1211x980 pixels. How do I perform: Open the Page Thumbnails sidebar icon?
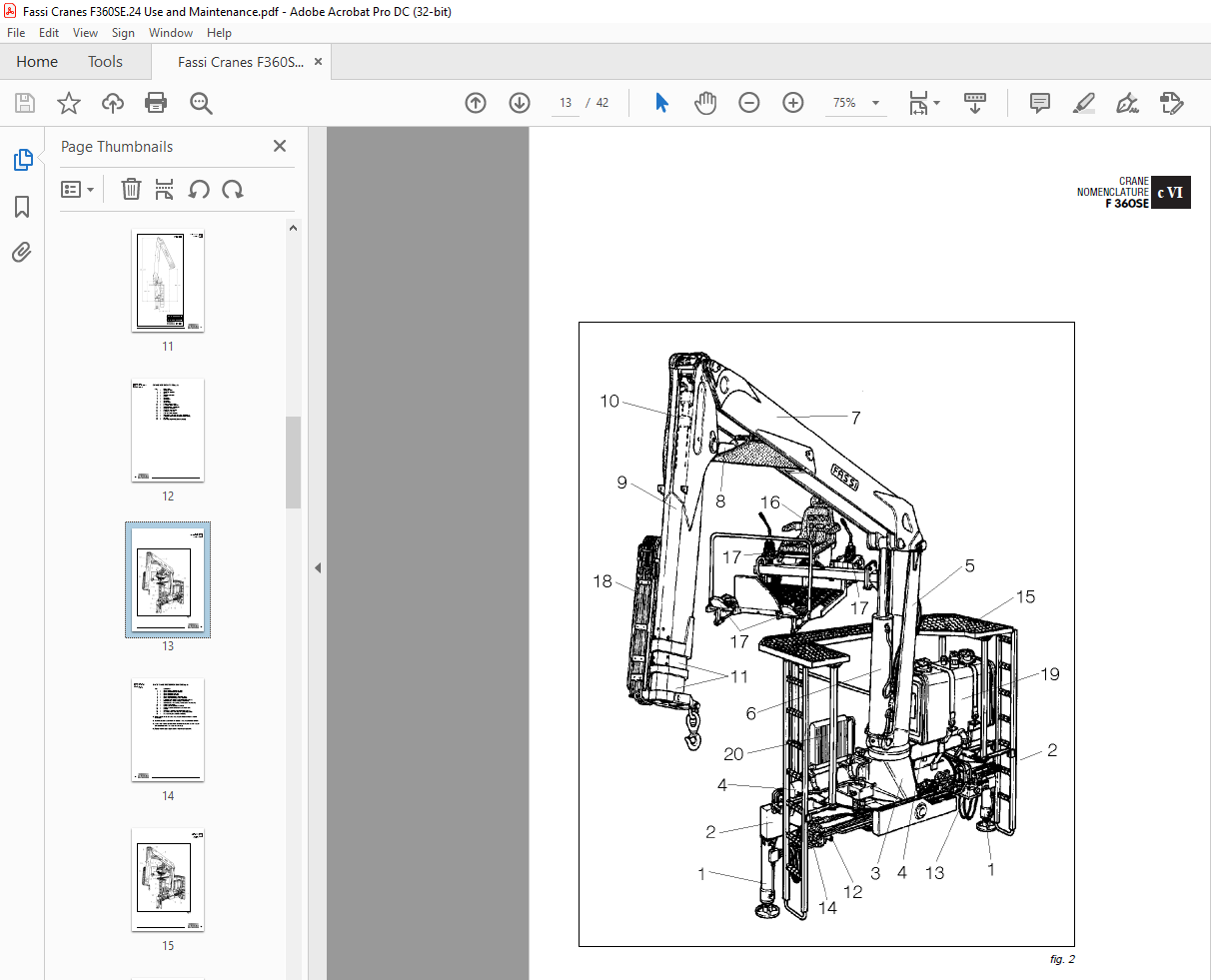tap(22, 160)
